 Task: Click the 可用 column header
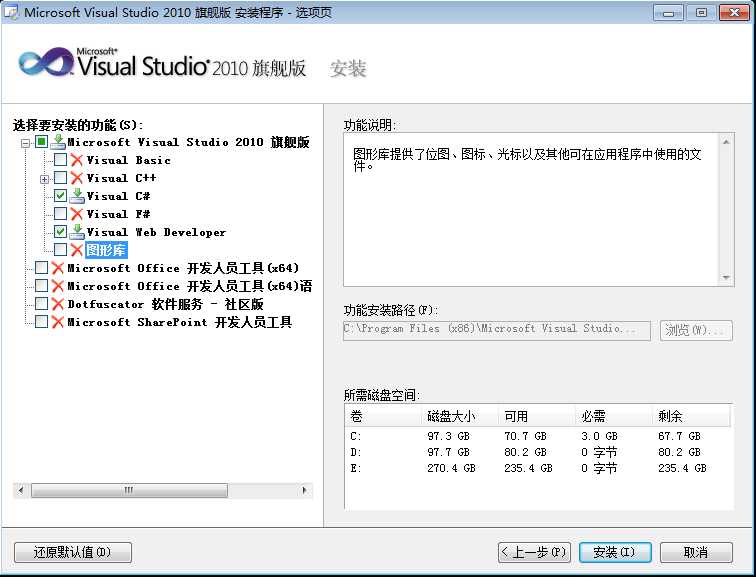[538, 416]
